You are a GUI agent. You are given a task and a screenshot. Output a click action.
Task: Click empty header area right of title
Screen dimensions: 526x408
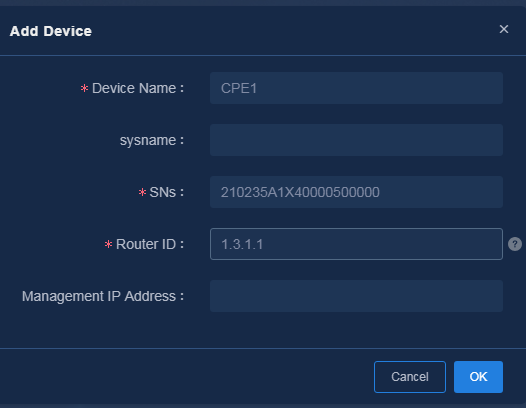pyautogui.click(x=295, y=31)
